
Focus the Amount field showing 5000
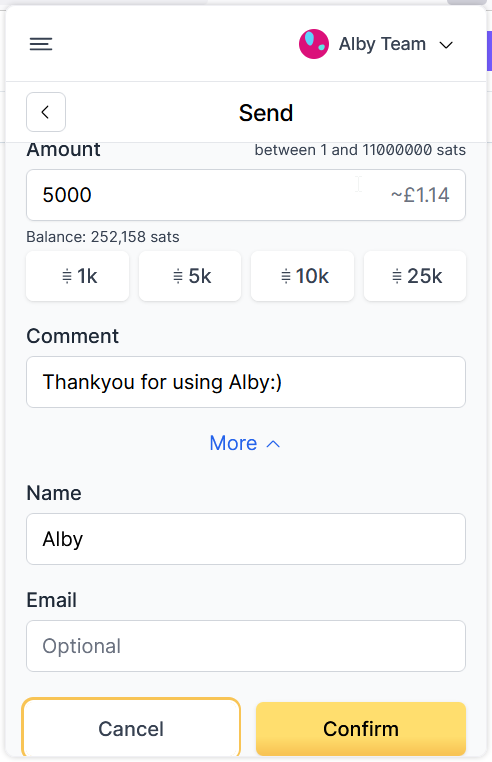coord(246,195)
